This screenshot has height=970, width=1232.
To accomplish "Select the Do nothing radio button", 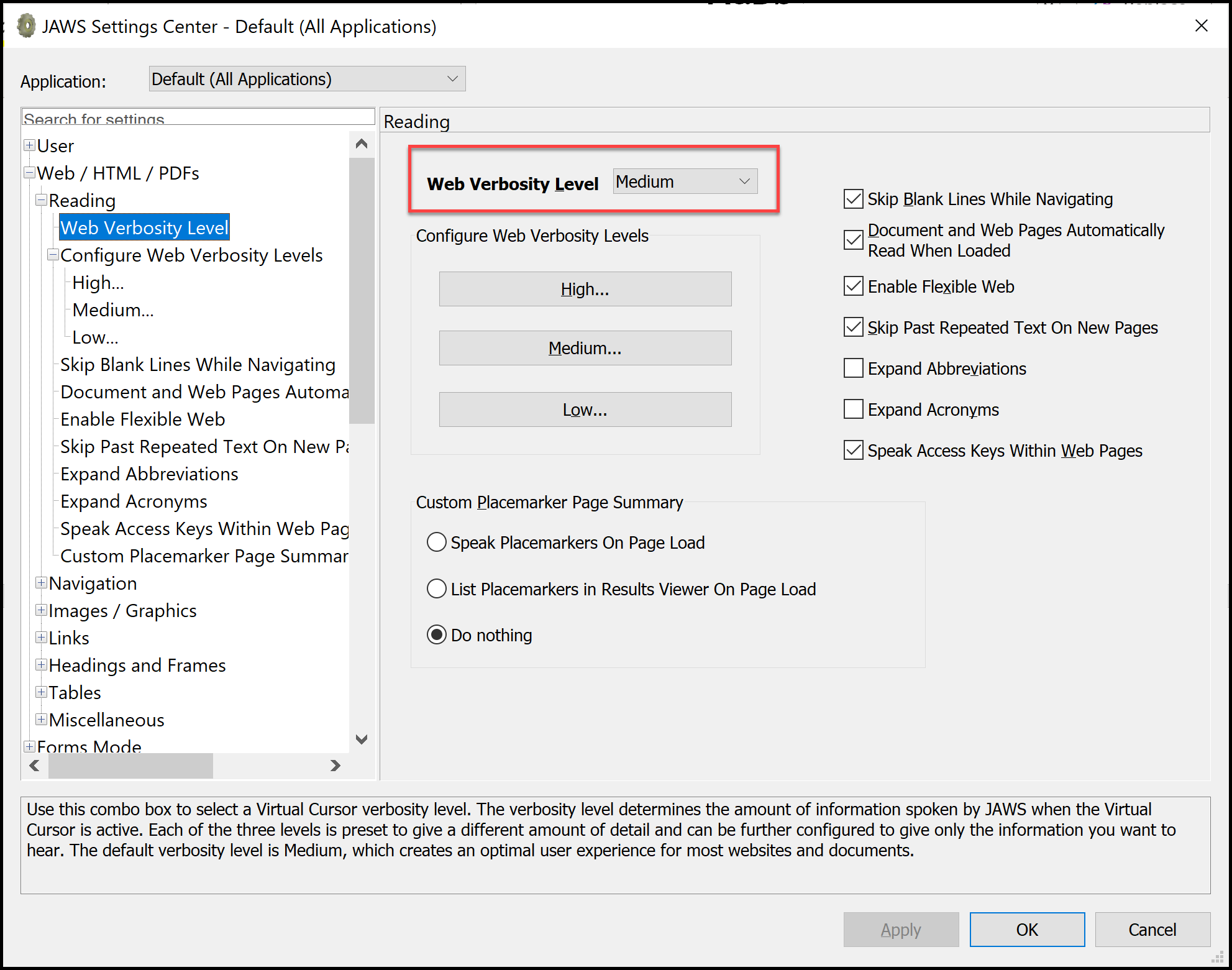I will click(x=437, y=635).
